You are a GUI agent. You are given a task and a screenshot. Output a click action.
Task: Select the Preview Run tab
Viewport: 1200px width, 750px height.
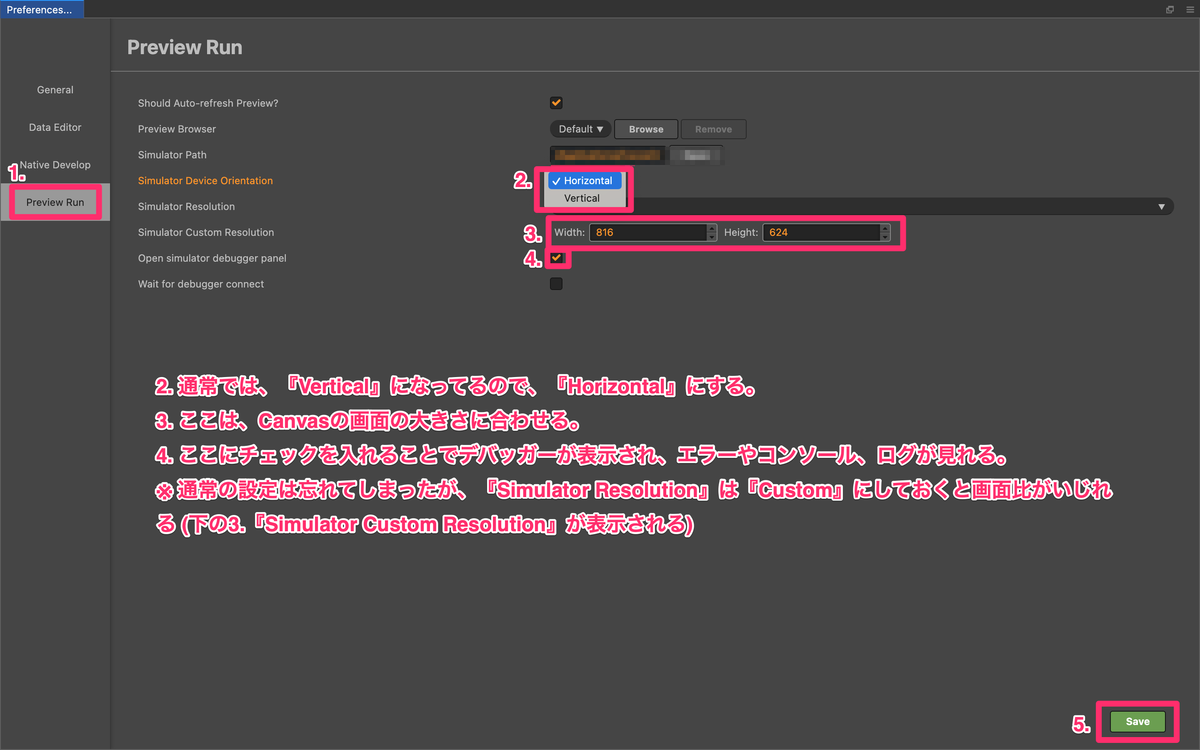coord(55,202)
